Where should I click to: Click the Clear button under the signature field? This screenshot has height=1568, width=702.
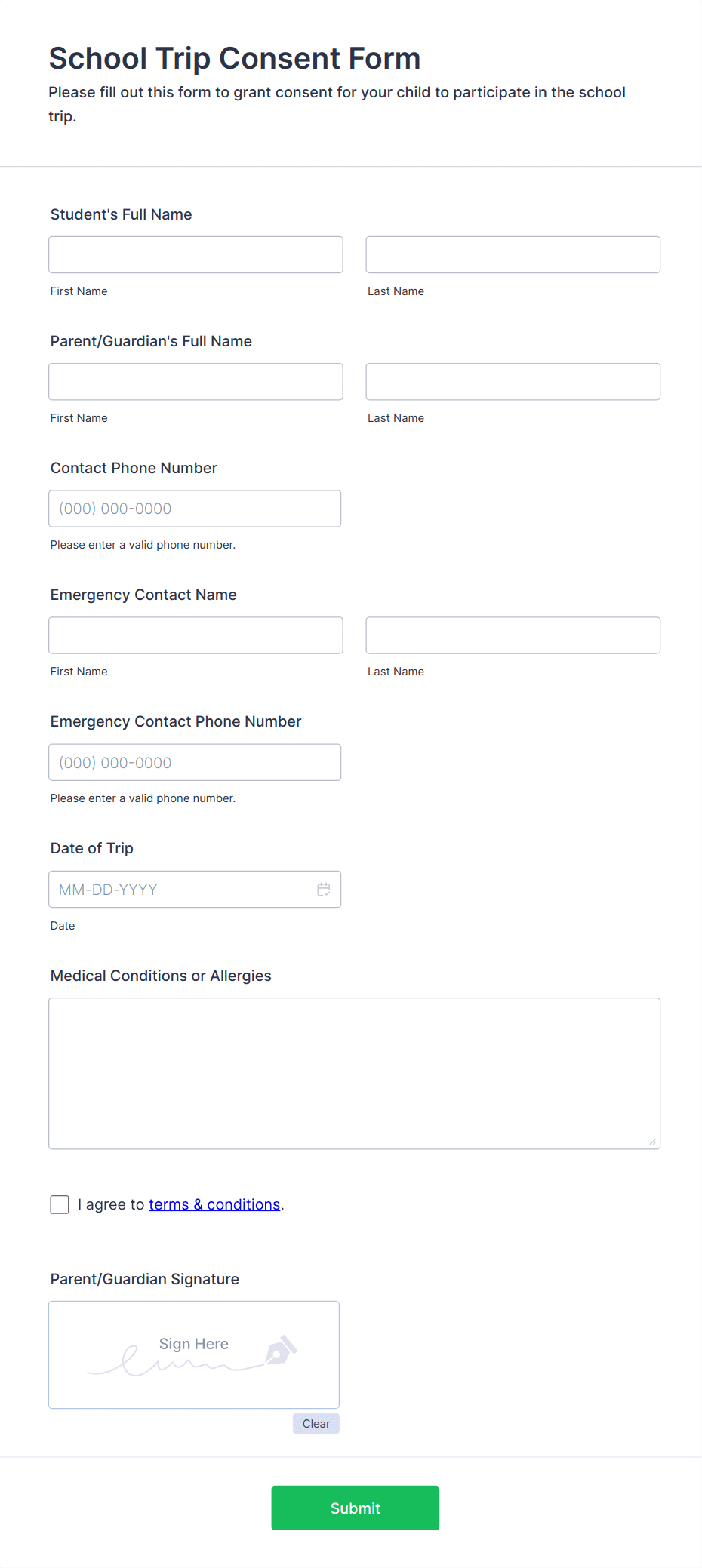[316, 1423]
